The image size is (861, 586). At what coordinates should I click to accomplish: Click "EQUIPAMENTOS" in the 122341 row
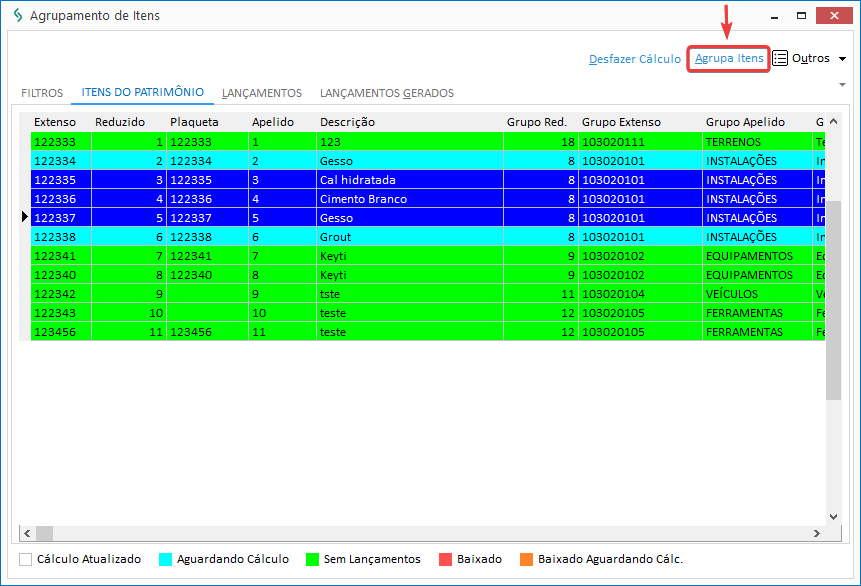[757, 256]
